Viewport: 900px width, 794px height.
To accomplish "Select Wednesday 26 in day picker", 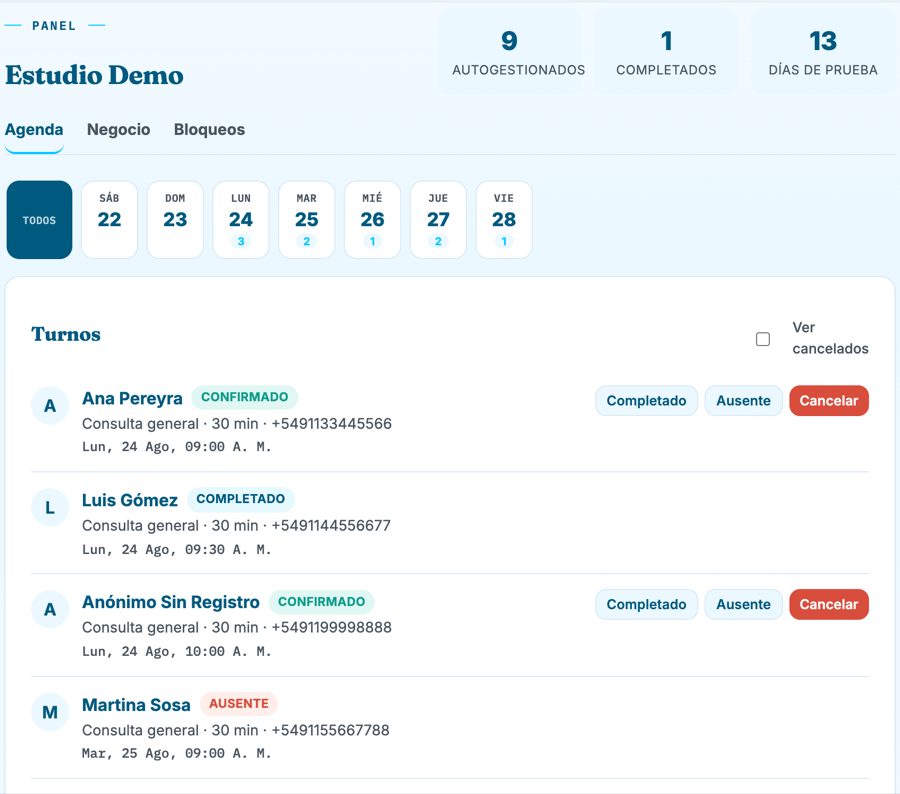I will coord(373,220).
